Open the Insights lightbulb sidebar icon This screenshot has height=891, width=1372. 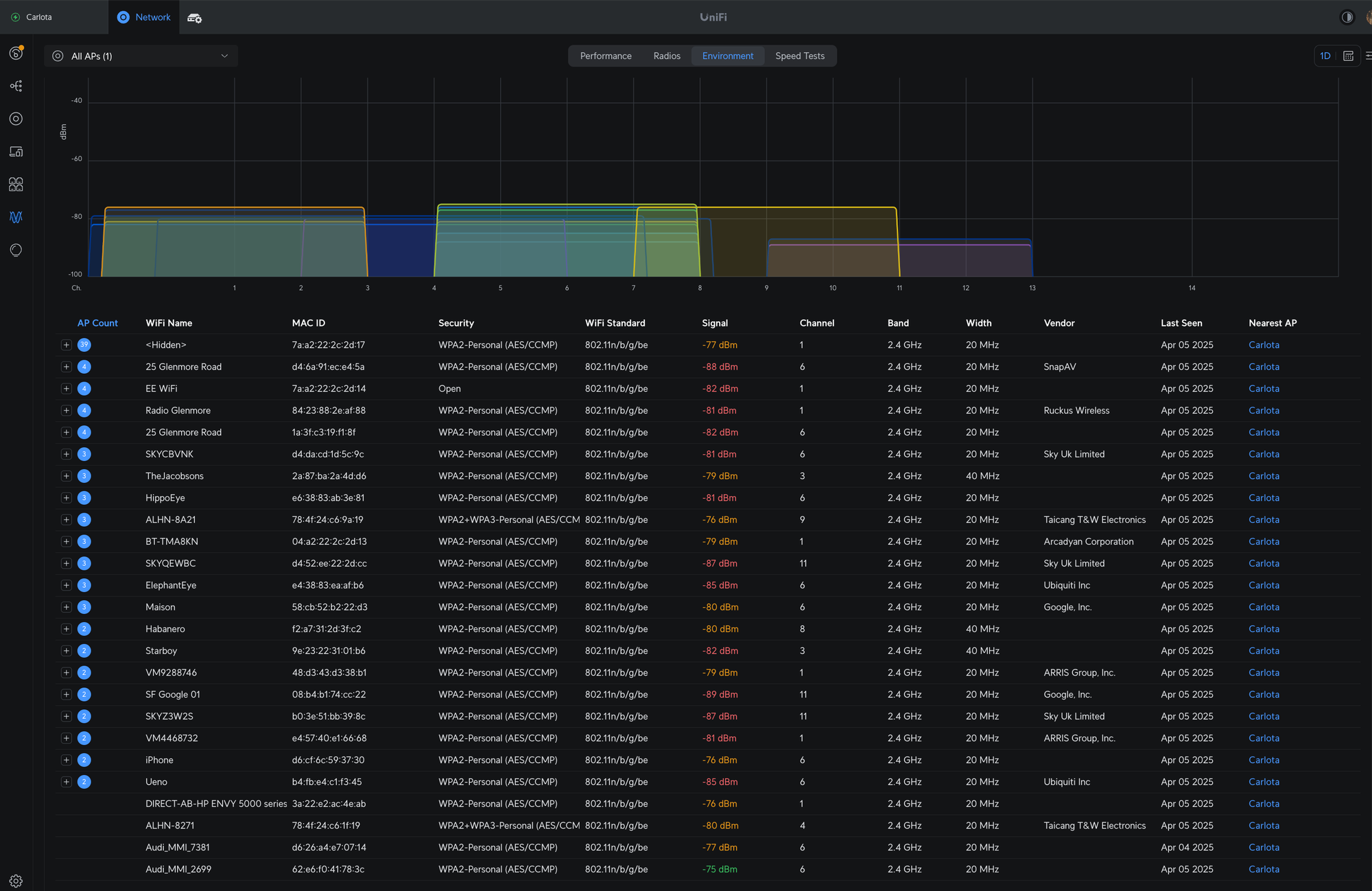(x=16, y=250)
